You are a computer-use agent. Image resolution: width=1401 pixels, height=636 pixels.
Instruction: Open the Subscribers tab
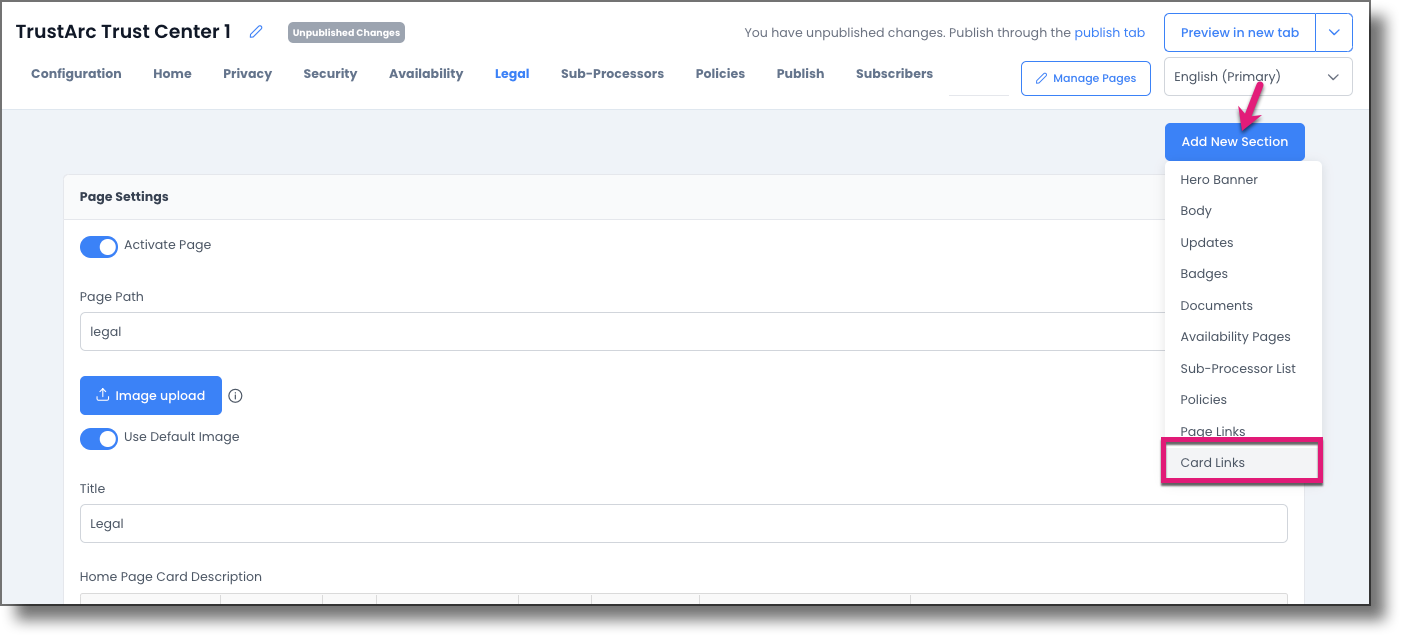(x=894, y=73)
